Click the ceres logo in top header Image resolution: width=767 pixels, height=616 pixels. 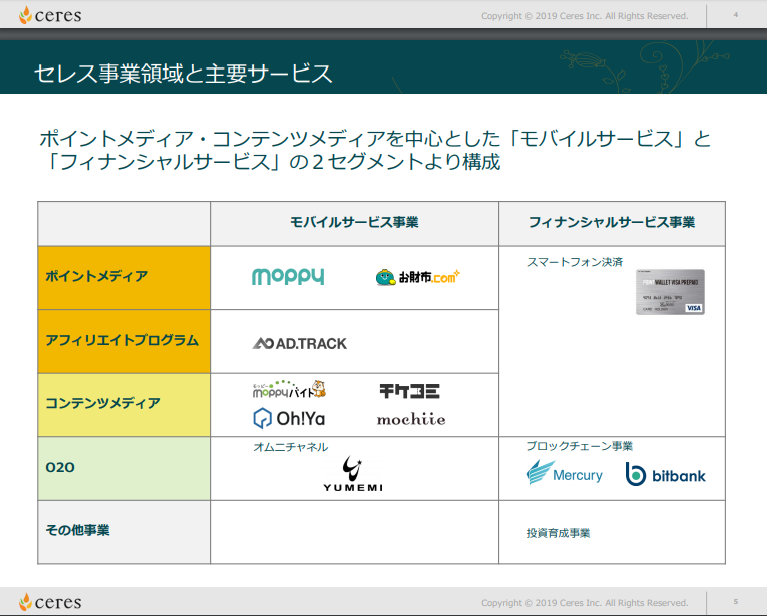click(50, 15)
